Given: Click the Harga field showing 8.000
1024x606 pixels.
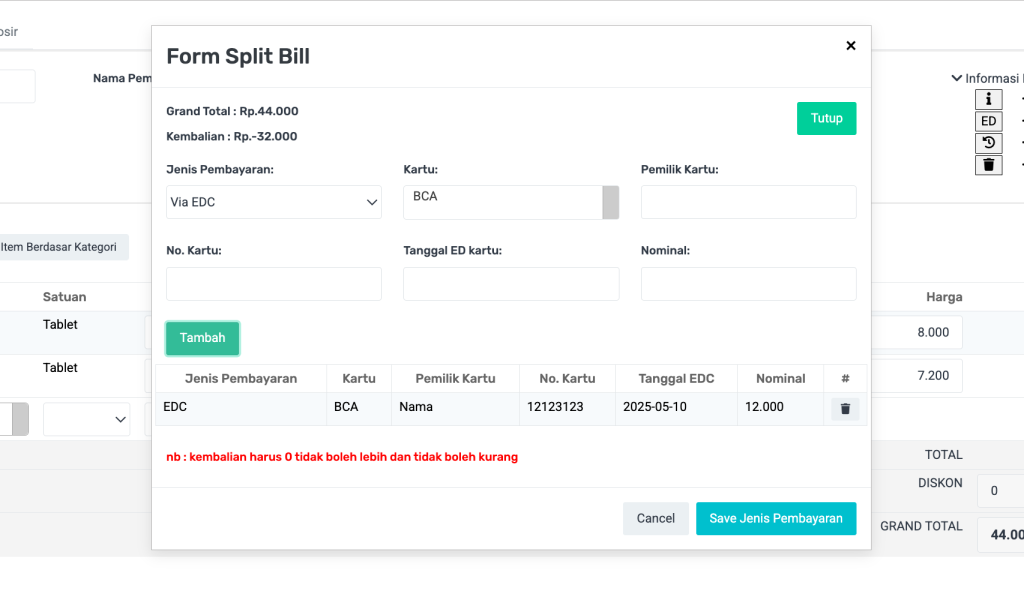Looking at the screenshot, I should point(917,332).
